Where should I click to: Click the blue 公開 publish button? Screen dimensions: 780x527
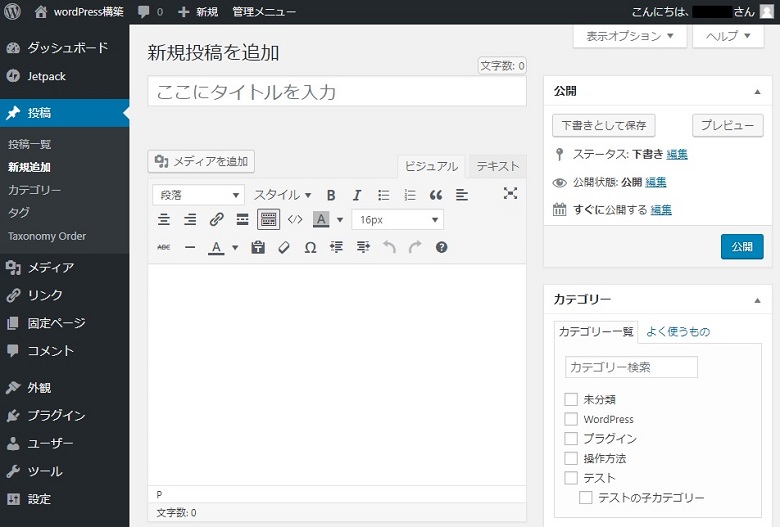pos(741,247)
